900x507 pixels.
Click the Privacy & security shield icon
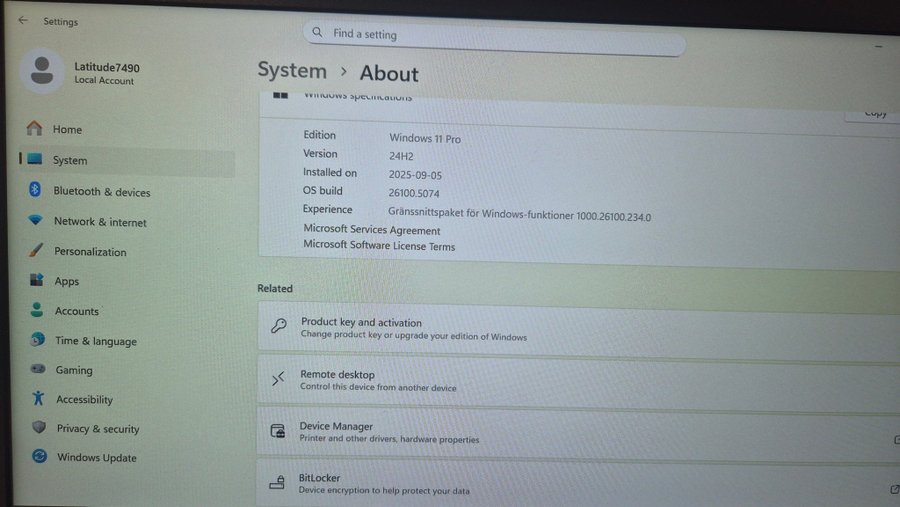pyautogui.click(x=39, y=428)
